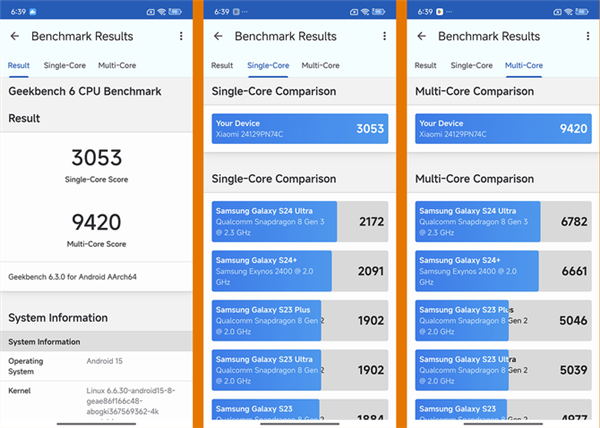Image resolution: width=600 pixels, height=428 pixels.
Task: Open three-dot overflow menu on left screen
Action: click(181, 36)
